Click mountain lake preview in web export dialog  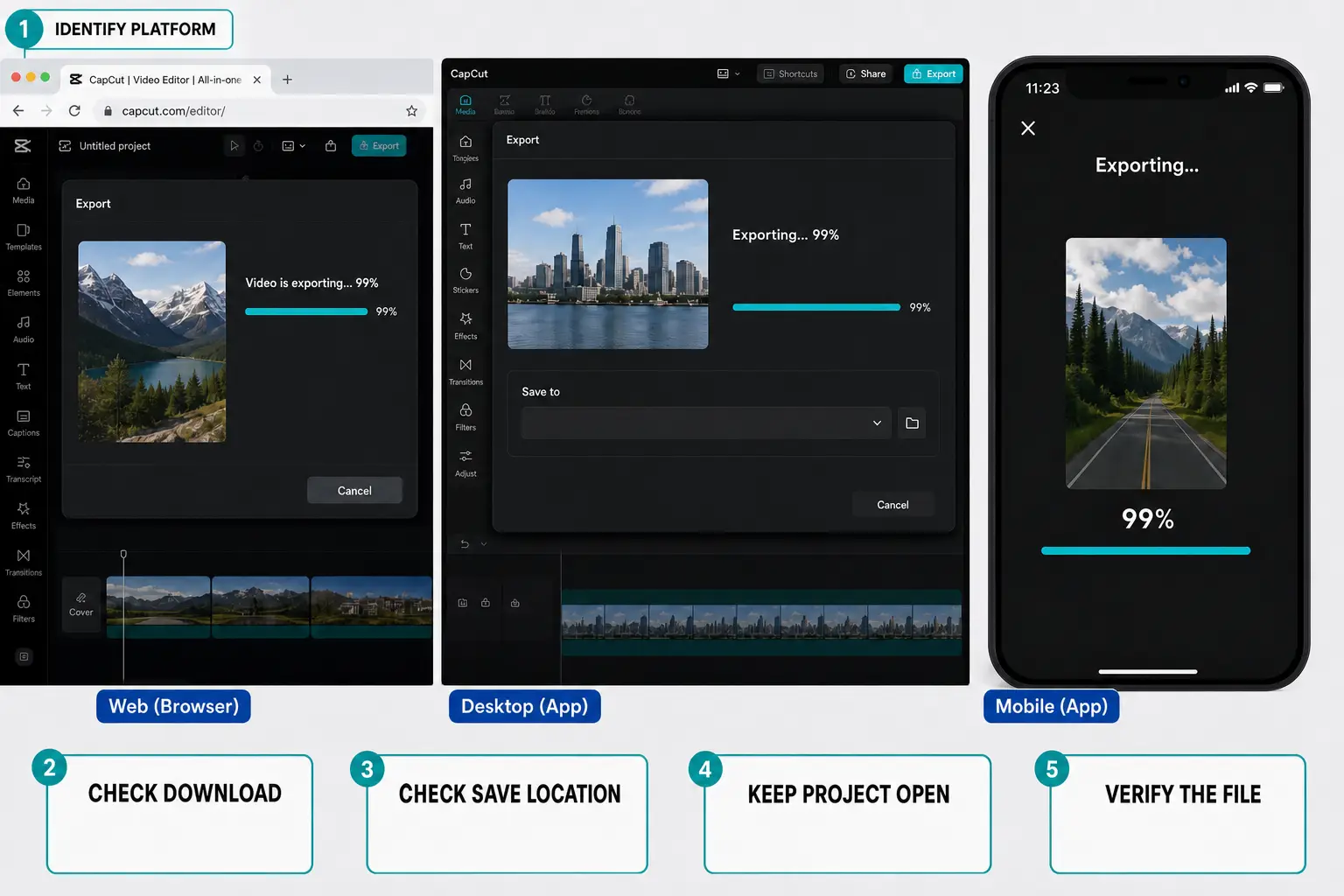pyautogui.click(x=152, y=341)
